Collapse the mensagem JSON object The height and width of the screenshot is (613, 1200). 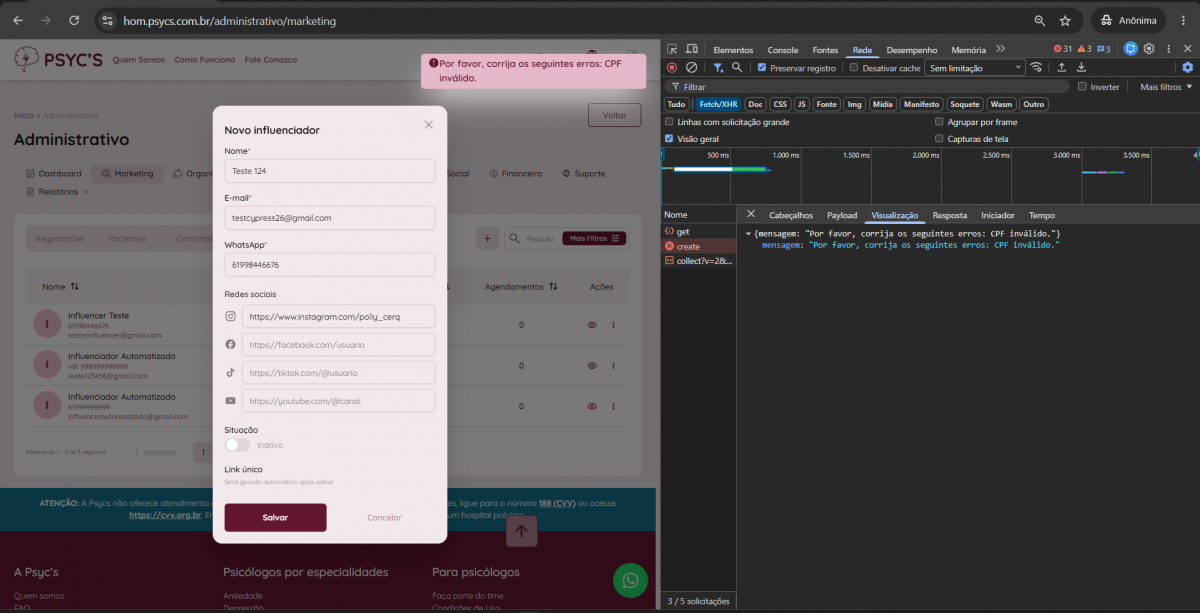click(x=746, y=233)
